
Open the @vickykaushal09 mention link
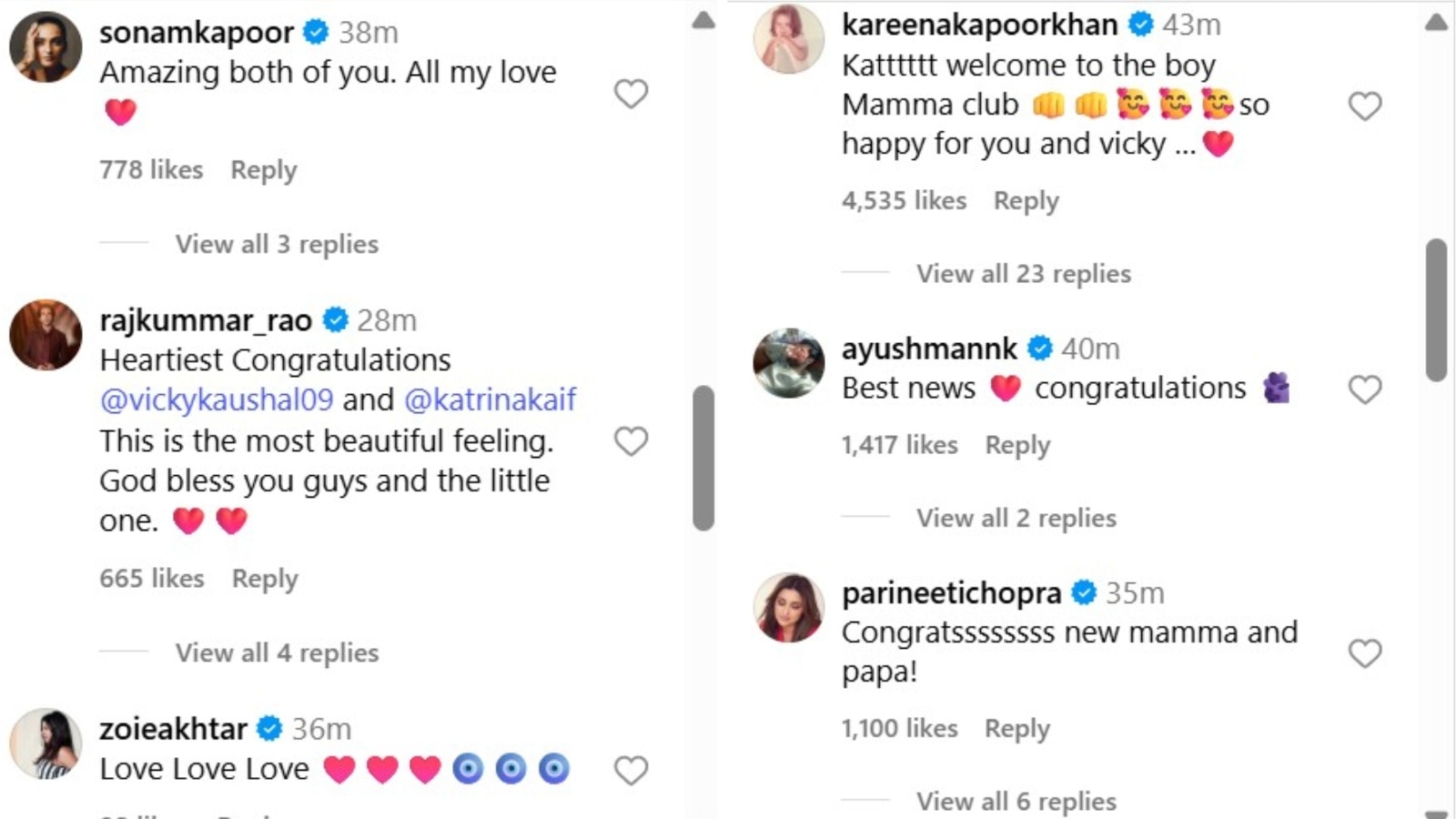coord(217,399)
